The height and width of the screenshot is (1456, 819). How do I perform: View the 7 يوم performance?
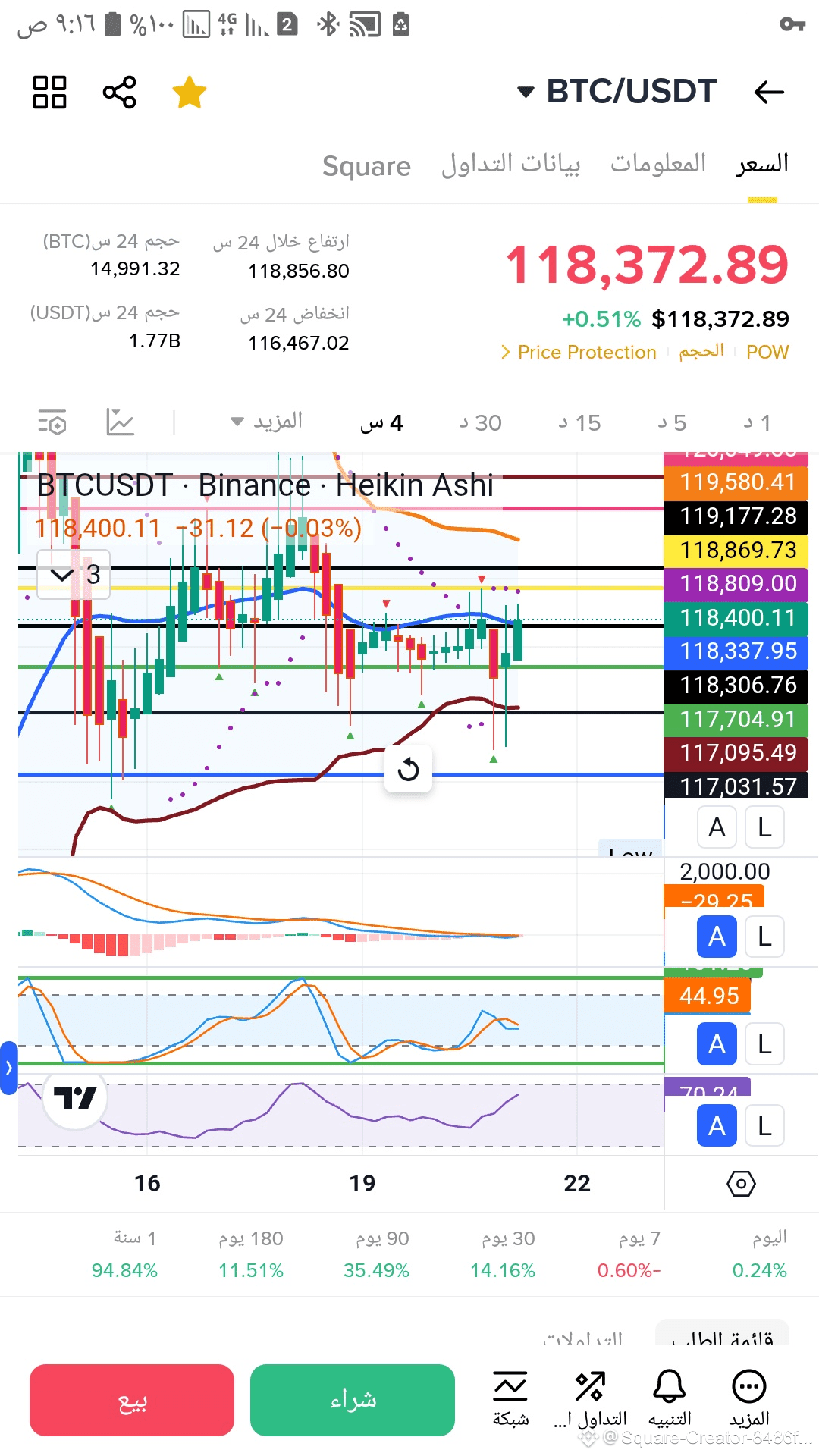(x=629, y=1254)
